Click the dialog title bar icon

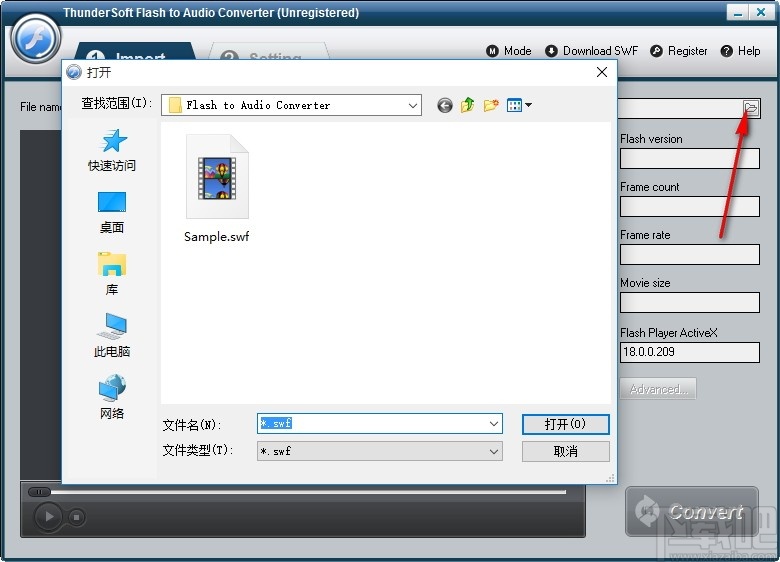coord(74,72)
